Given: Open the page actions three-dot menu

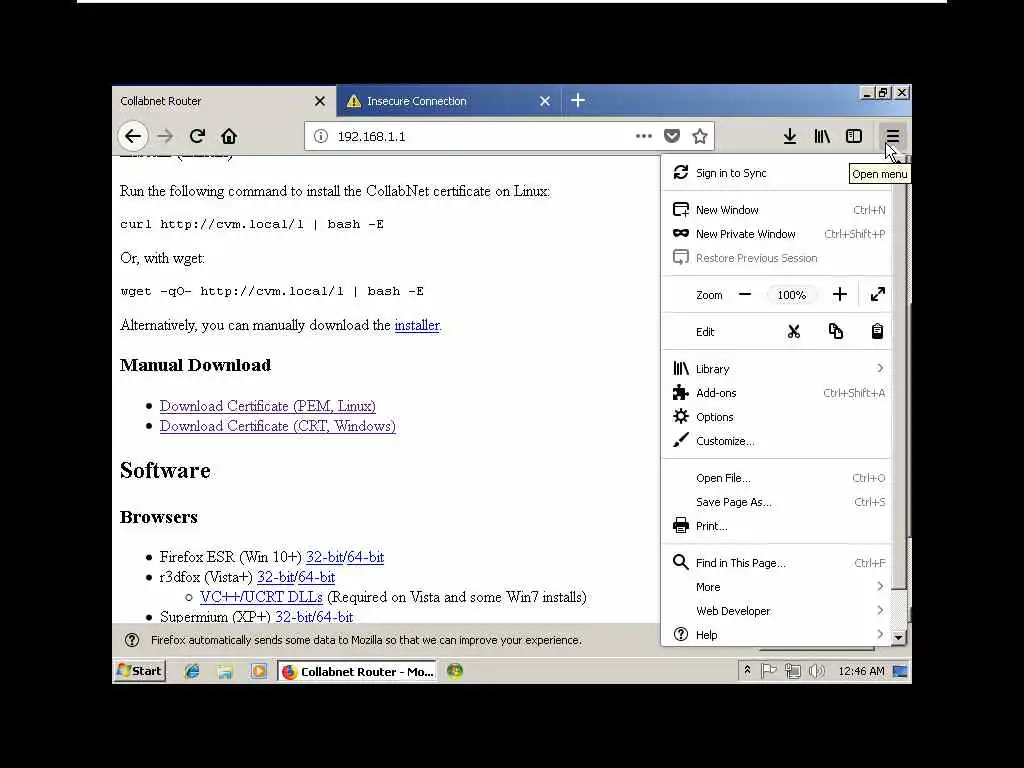Looking at the screenshot, I should tap(644, 136).
